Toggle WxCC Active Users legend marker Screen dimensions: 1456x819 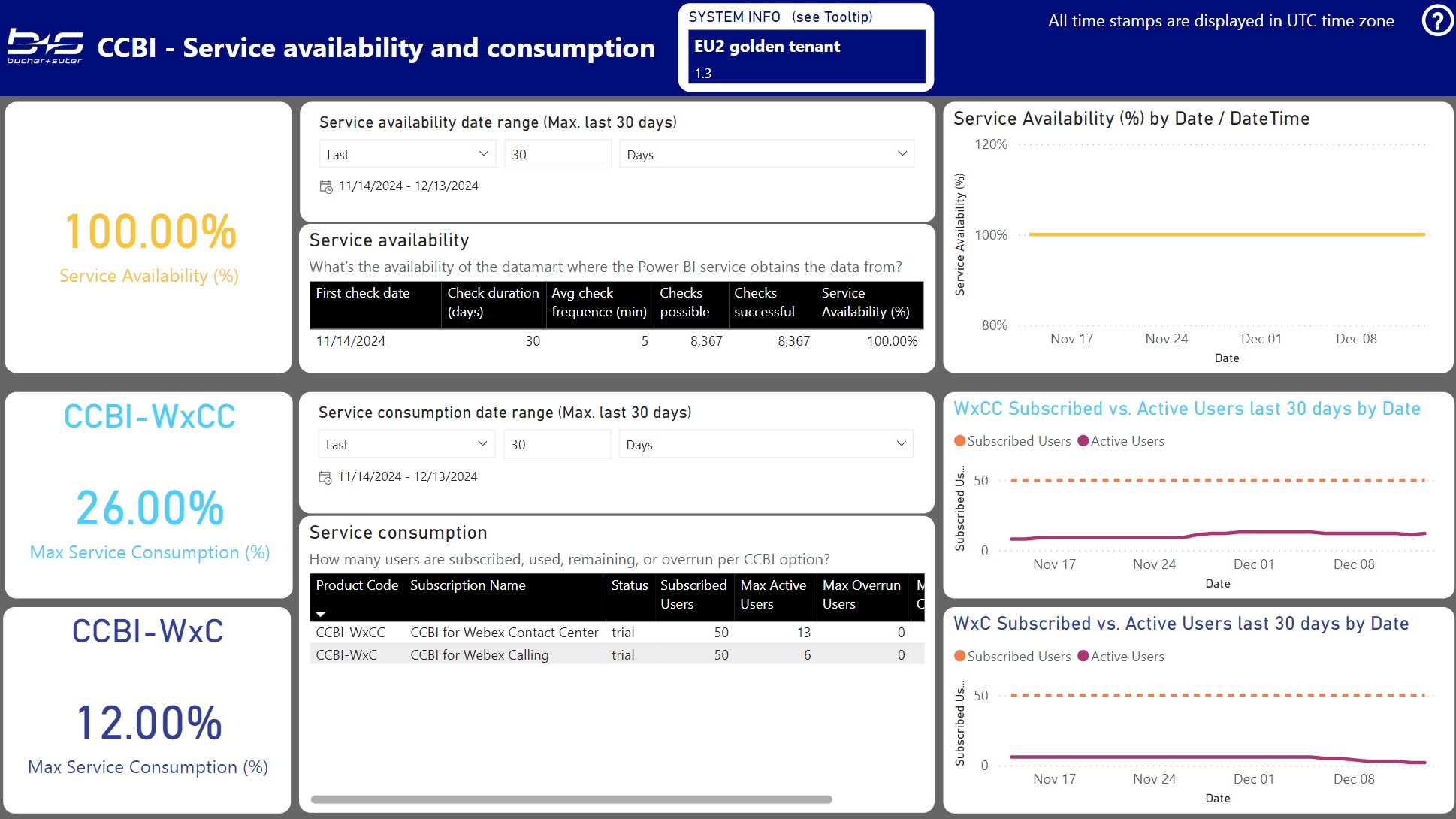coord(1083,441)
